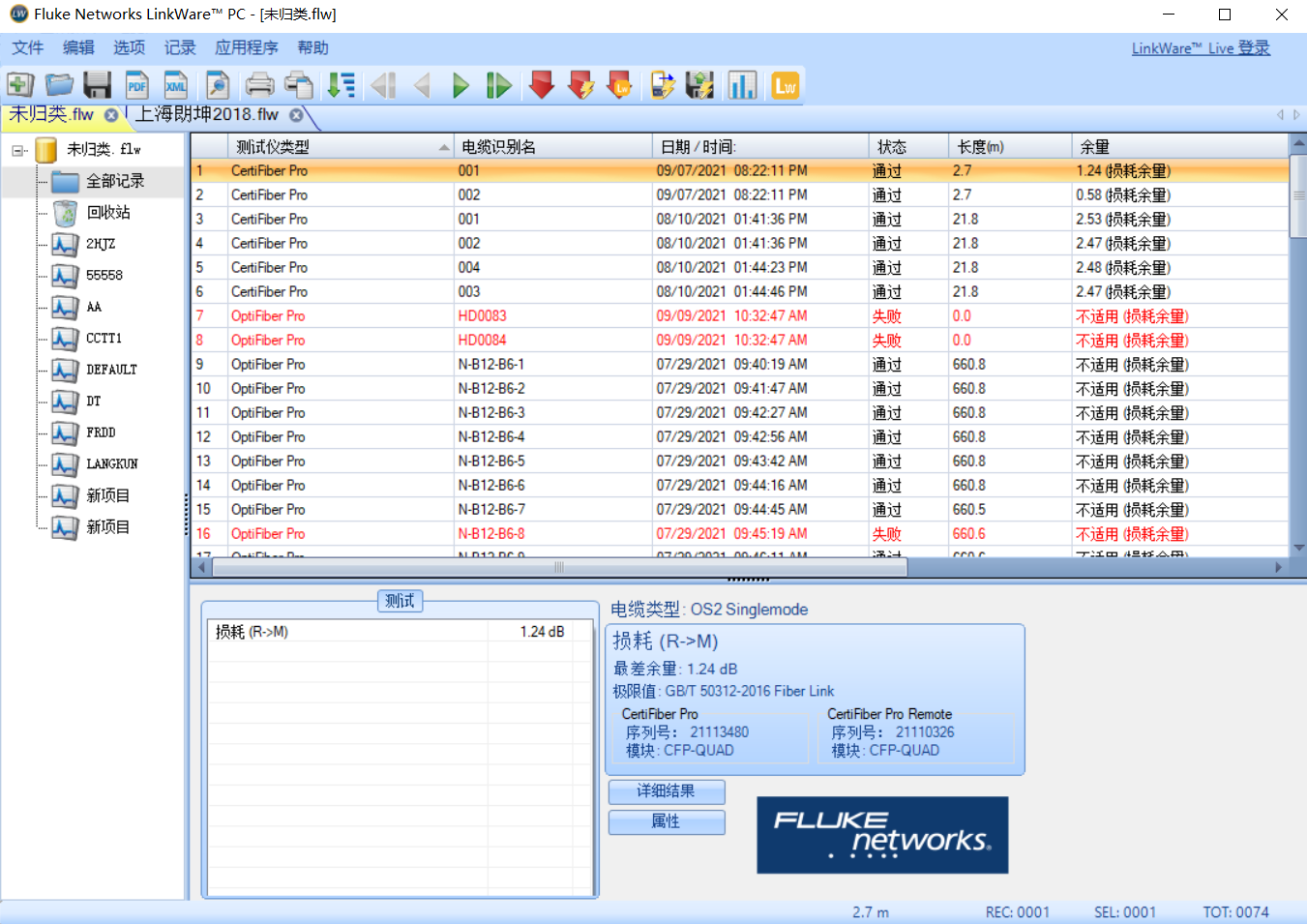Click the 属性 button
The image size is (1307, 924).
(666, 821)
